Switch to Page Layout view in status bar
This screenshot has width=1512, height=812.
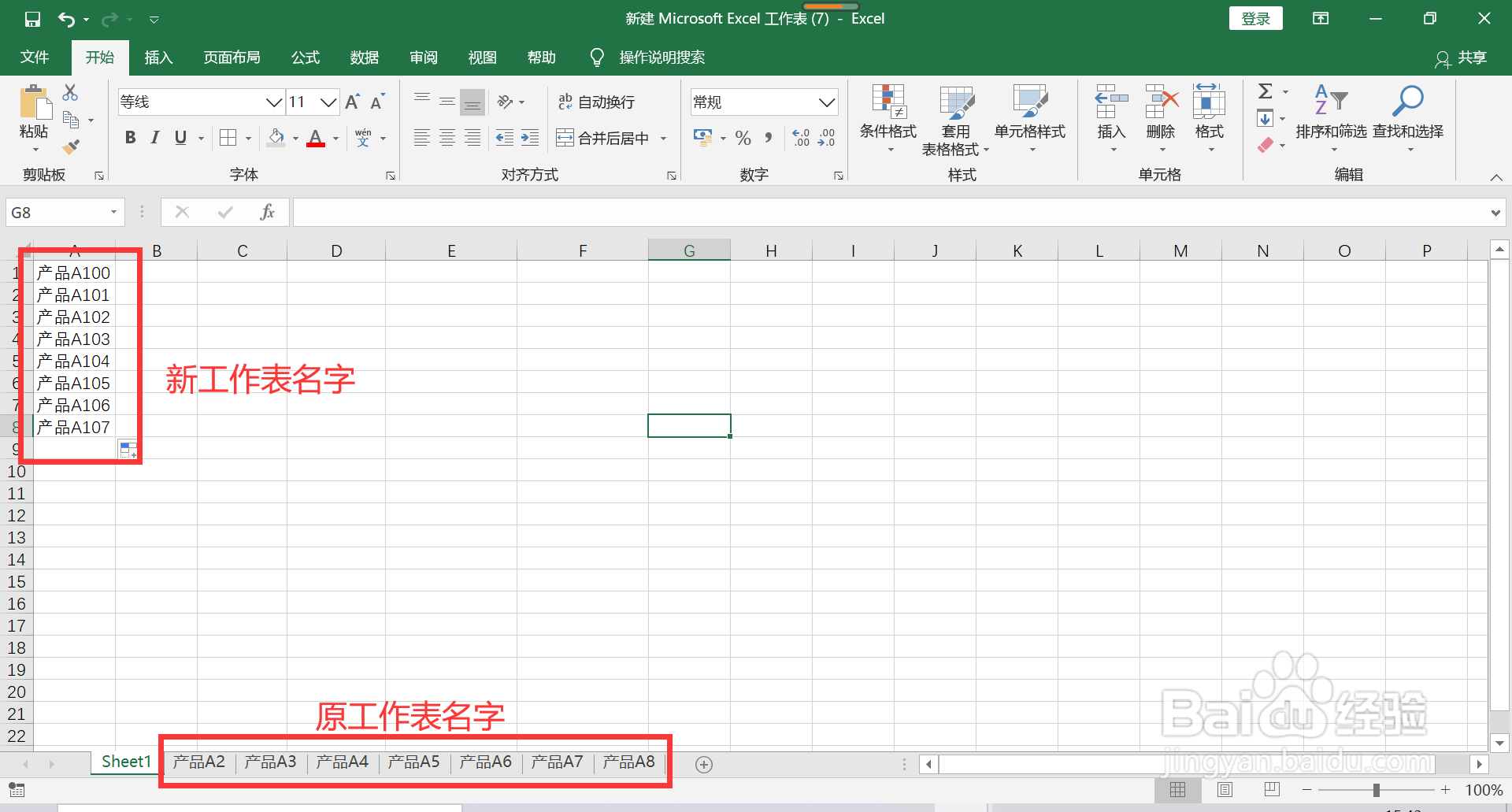click(1225, 789)
